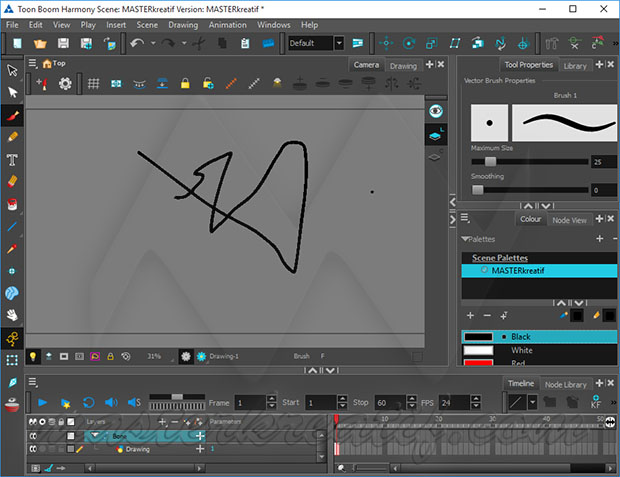The image size is (620, 477).
Task: Click the Open scene folder icon
Action: 40,43
